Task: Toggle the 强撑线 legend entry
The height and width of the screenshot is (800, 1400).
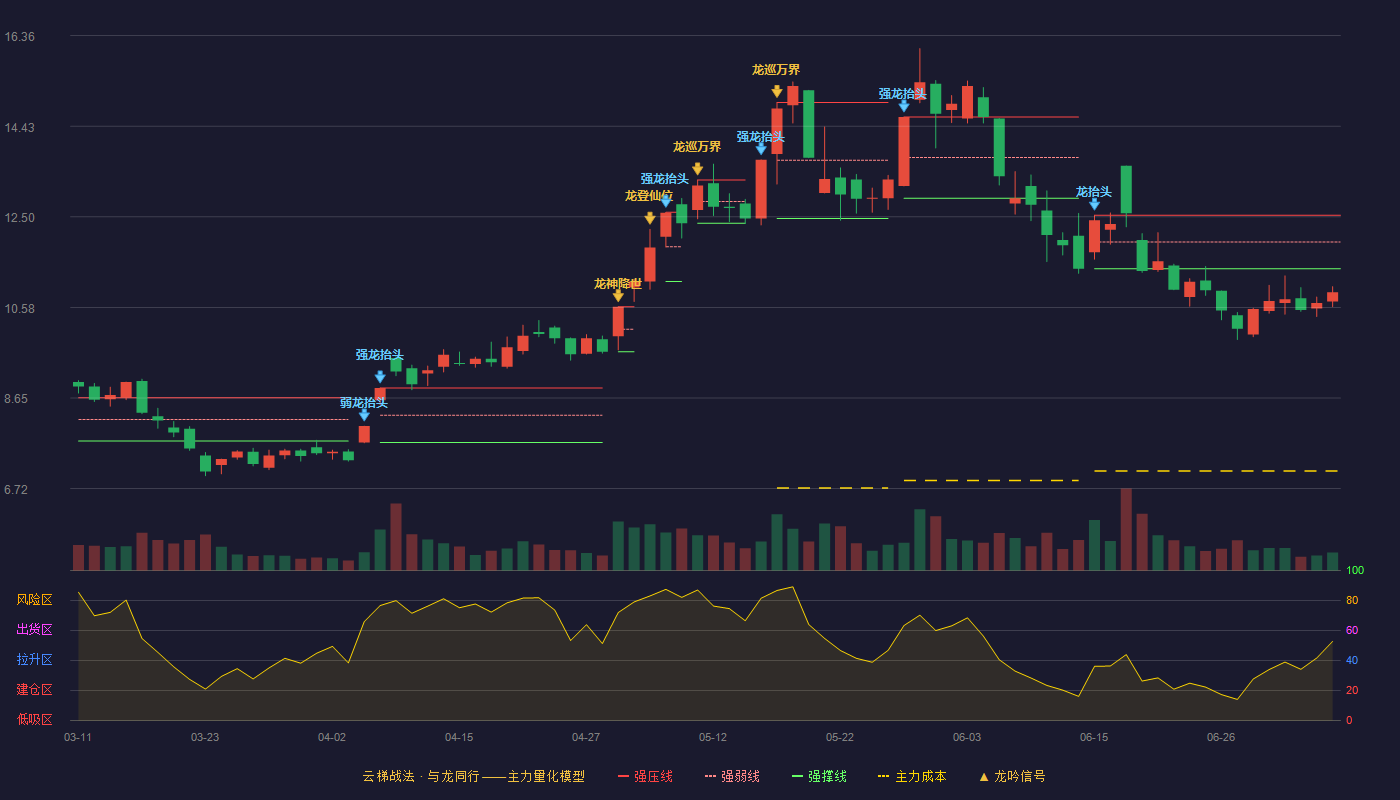Action: tap(819, 776)
